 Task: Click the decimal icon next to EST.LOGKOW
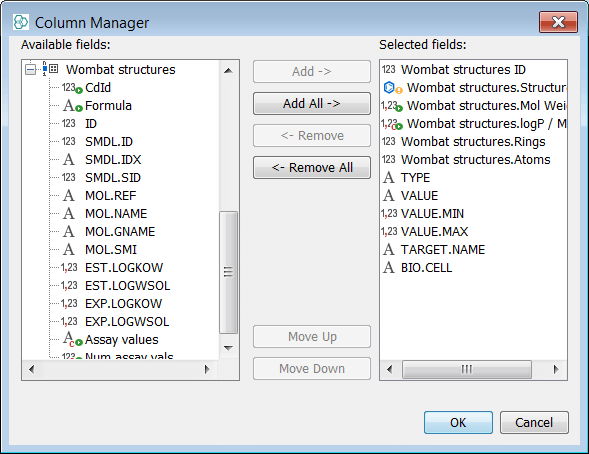[69, 268]
